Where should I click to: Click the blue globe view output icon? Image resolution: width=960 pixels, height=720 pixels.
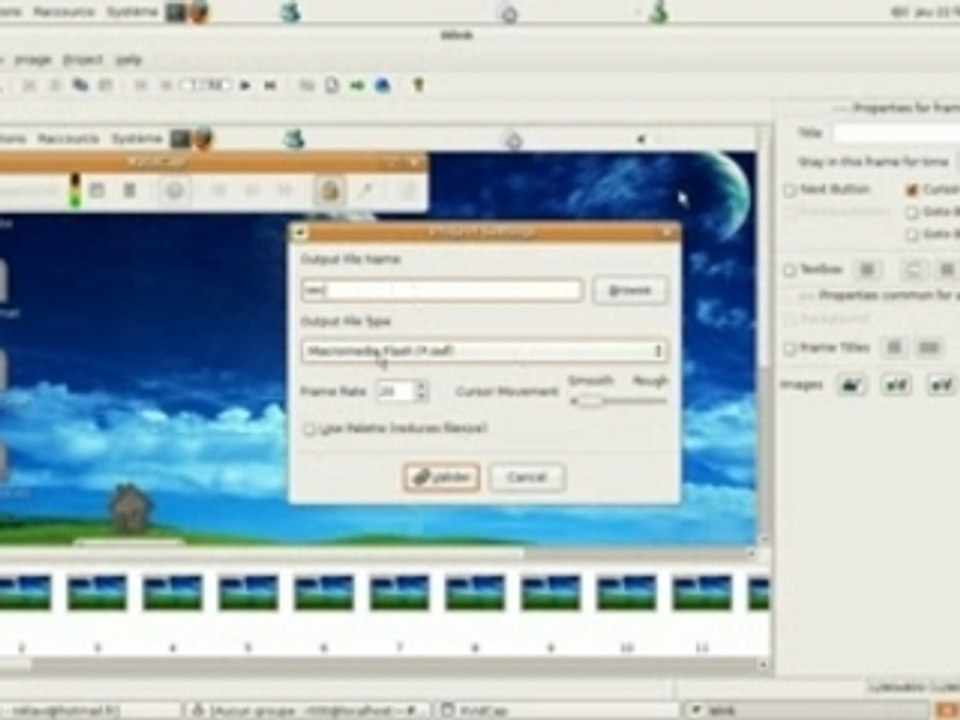point(383,85)
